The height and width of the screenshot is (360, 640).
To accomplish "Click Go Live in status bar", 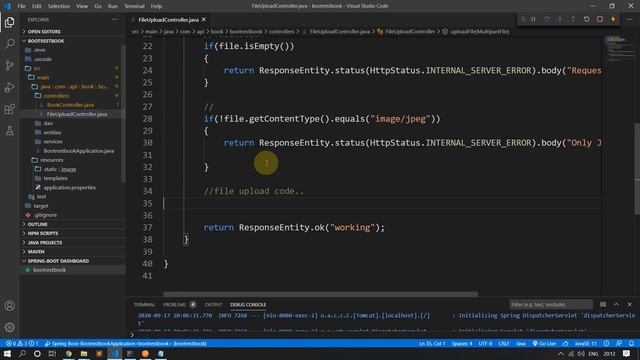I will point(544,344).
